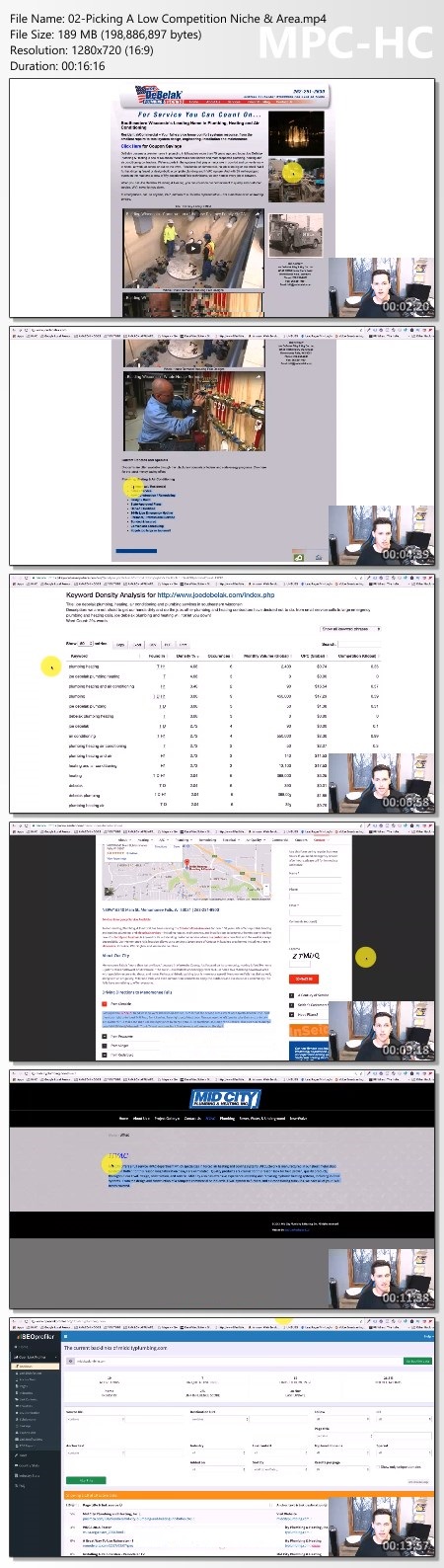The height and width of the screenshot is (1568, 444).
Task: Click the Mid City Plumbing & Heating logo
Action: pos(225,1099)
